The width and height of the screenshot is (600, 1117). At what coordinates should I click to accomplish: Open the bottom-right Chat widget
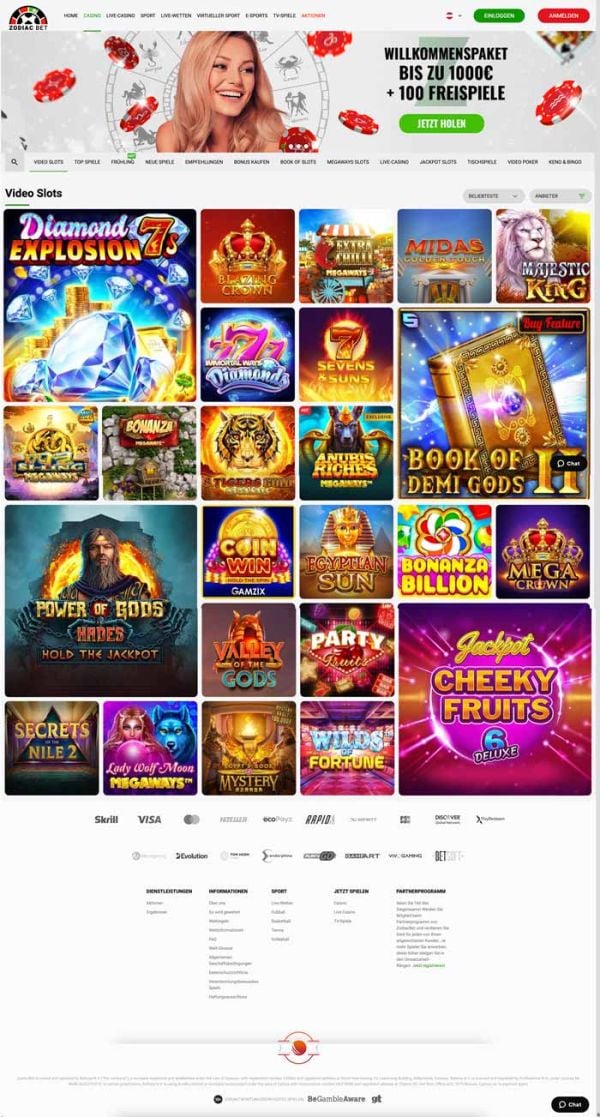(x=570, y=1104)
